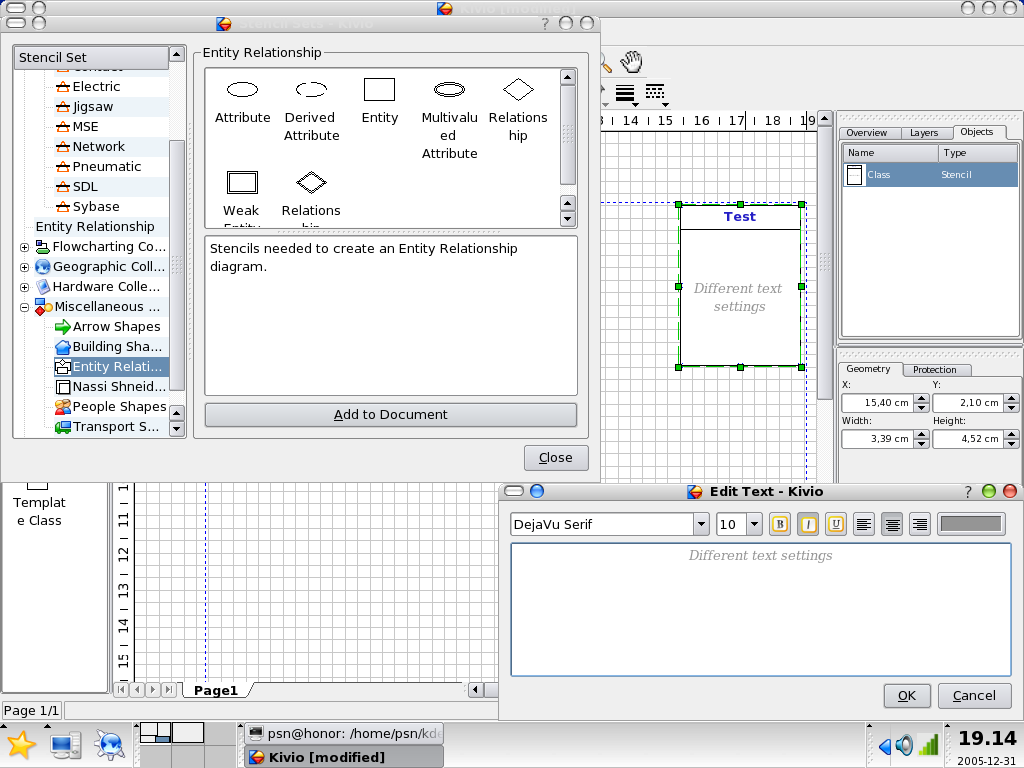1024x768 pixels.
Task: Click inside the X position field
Action: click(x=877, y=403)
